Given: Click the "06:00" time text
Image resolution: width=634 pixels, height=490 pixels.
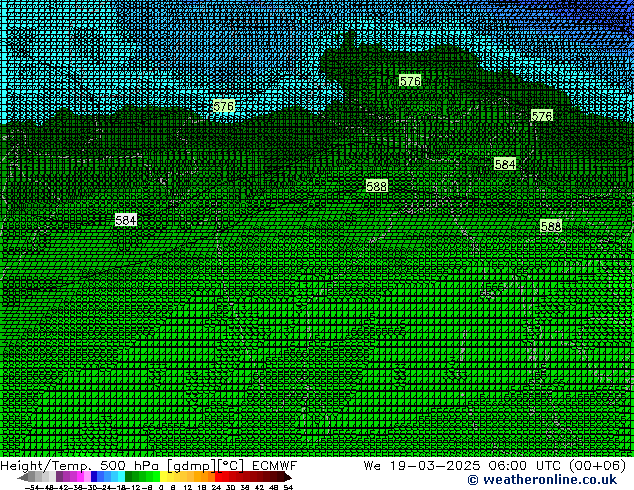Looking at the screenshot, I should 507,466.
